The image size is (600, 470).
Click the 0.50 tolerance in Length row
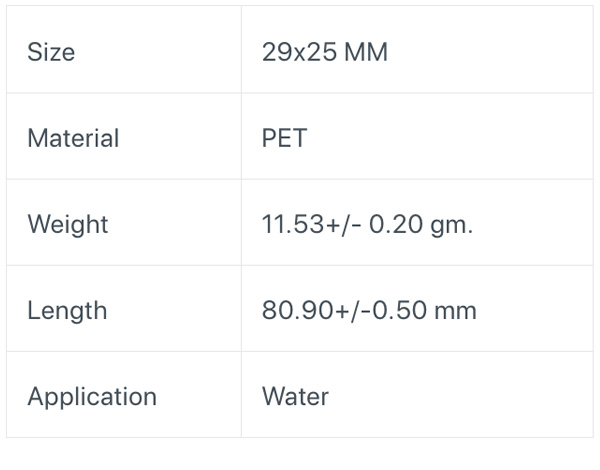tap(399, 310)
